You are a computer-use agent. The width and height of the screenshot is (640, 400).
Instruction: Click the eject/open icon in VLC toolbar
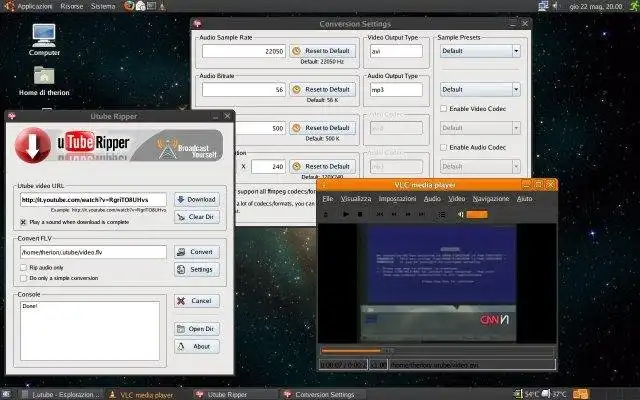pos(326,214)
